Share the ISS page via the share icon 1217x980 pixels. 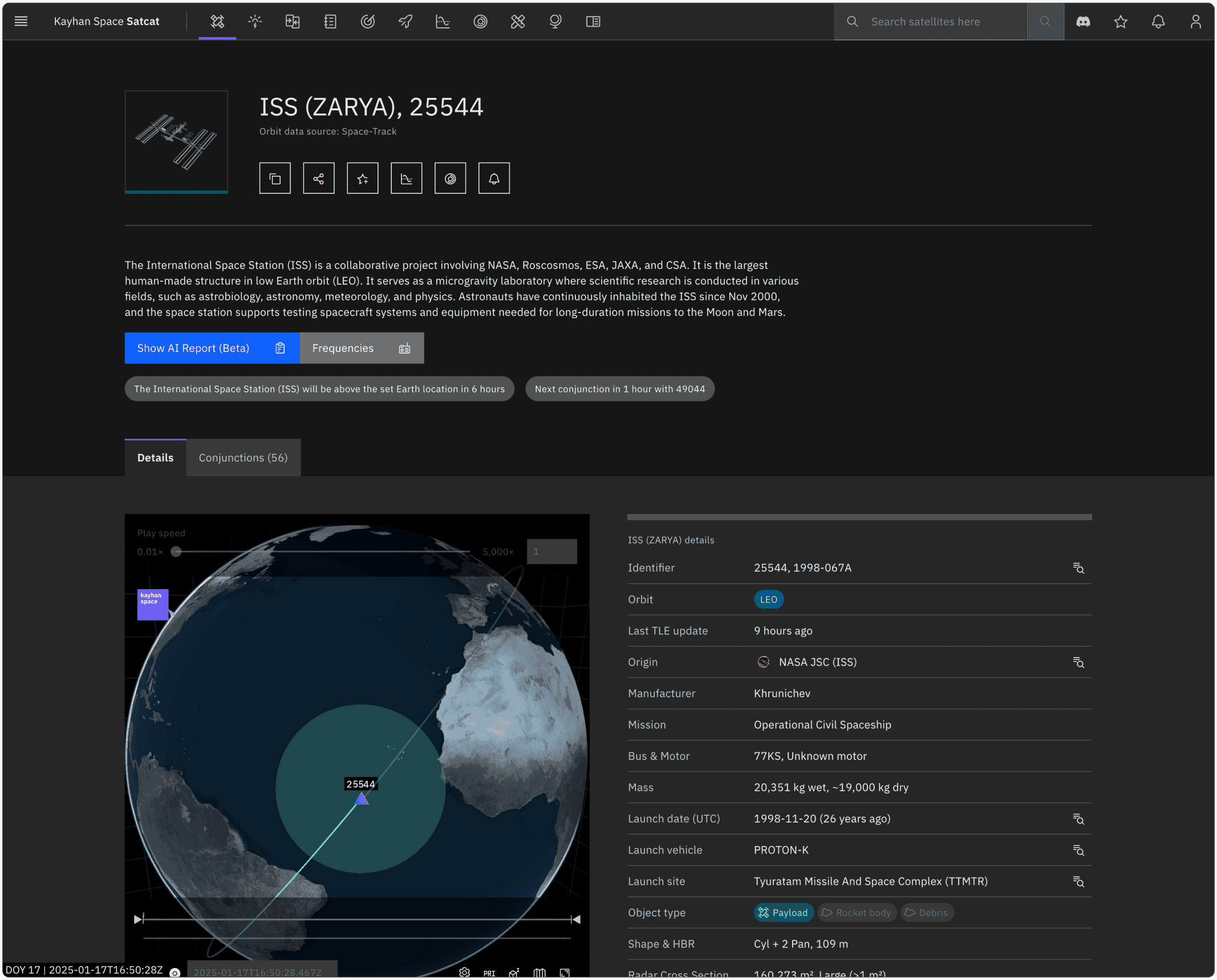319,179
